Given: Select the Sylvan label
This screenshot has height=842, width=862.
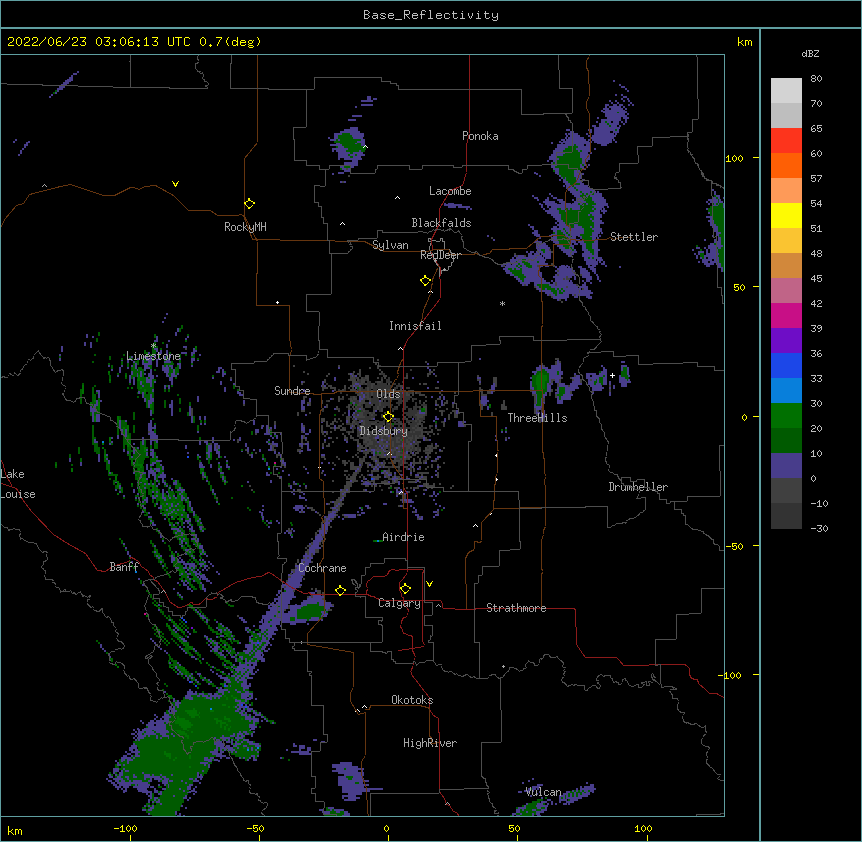Looking at the screenshot, I should pyautogui.click(x=390, y=245).
